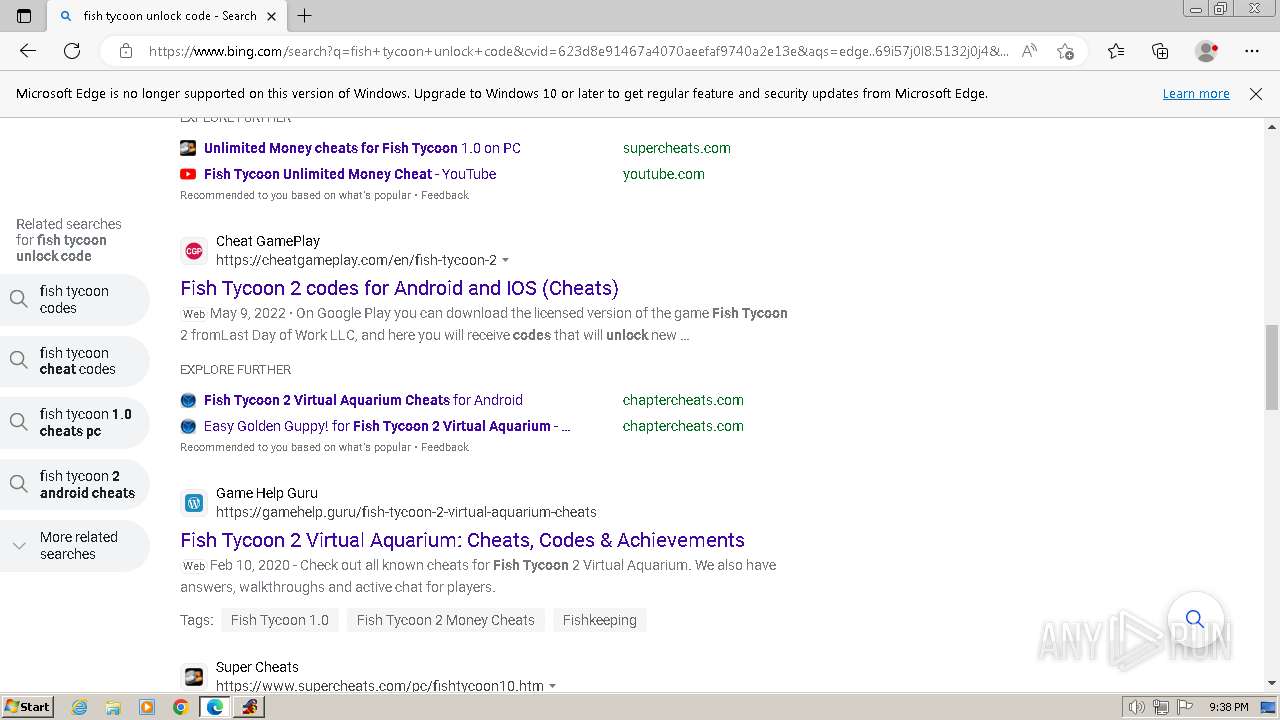Viewport: 1280px width, 720px height.
Task: Click the youtube.com green domain text
Action: (664, 174)
